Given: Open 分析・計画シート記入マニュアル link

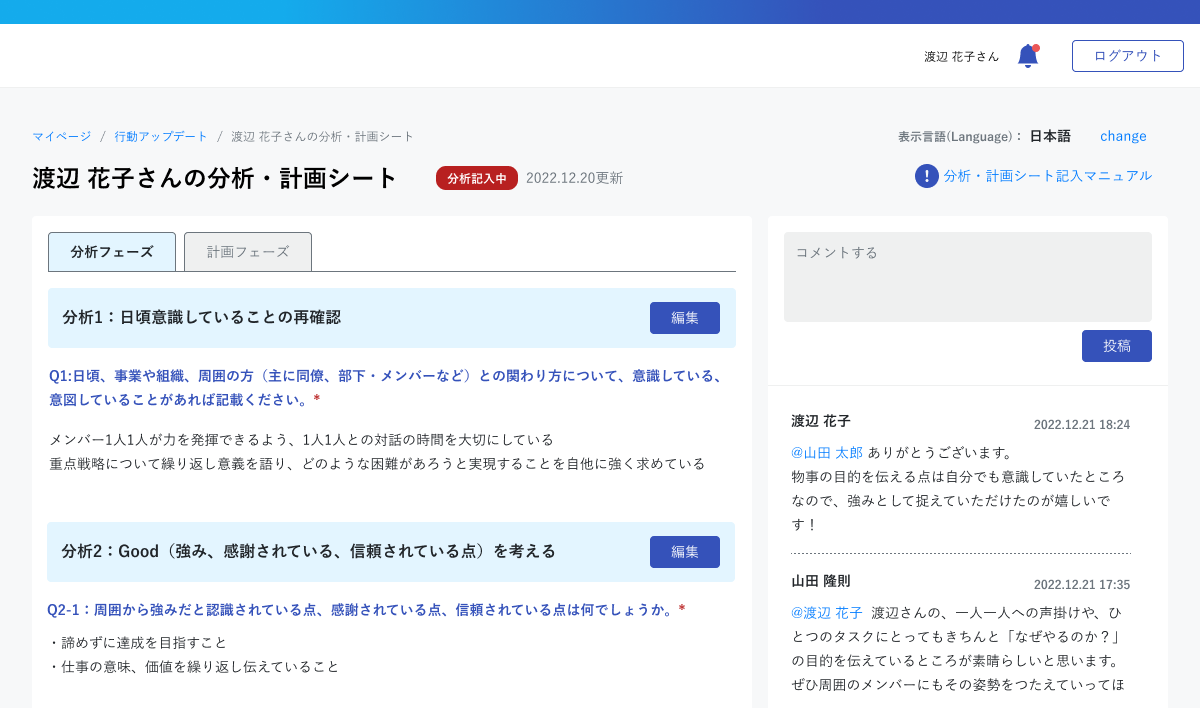Looking at the screenshot, I should (x=1047, y=176).
